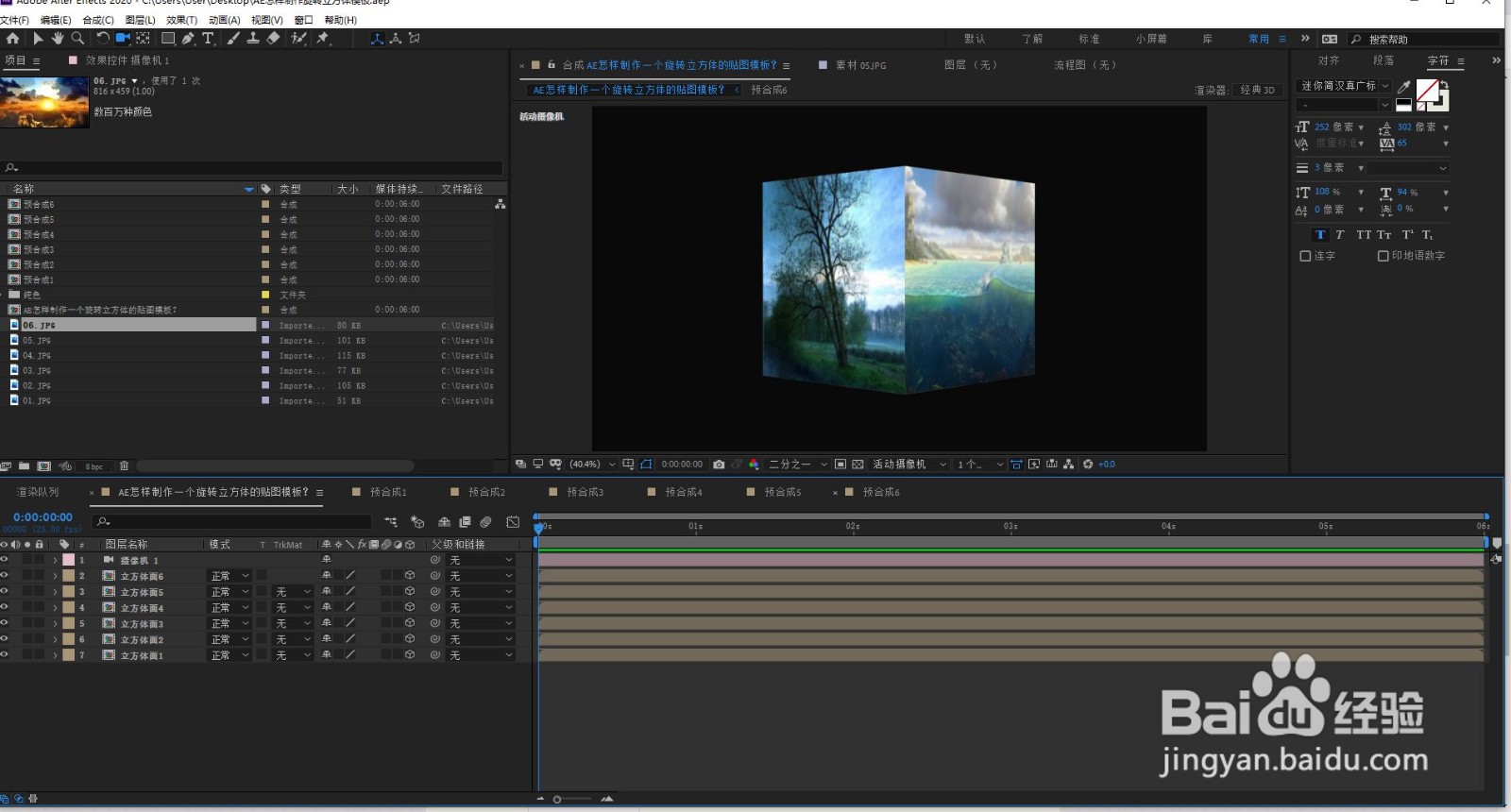Activate the World Axis mode icon
Image resolution: width=1511 pixels, height=812 pixels.
396,39
